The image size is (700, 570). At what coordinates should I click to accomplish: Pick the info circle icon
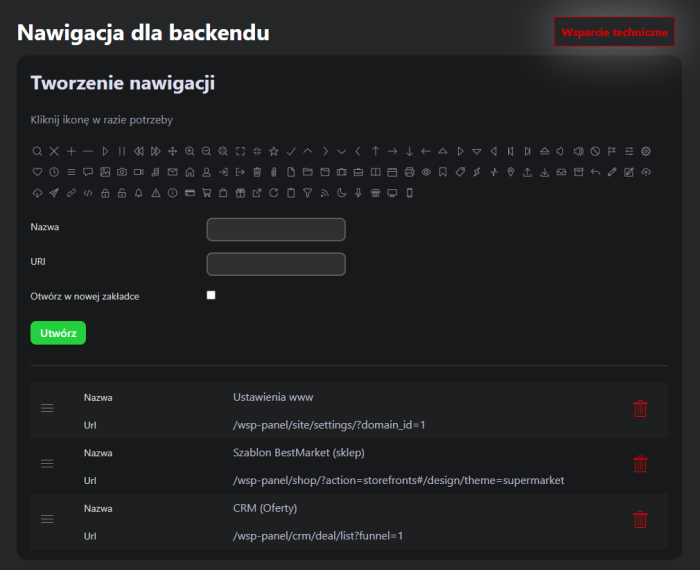pos(172,193)
